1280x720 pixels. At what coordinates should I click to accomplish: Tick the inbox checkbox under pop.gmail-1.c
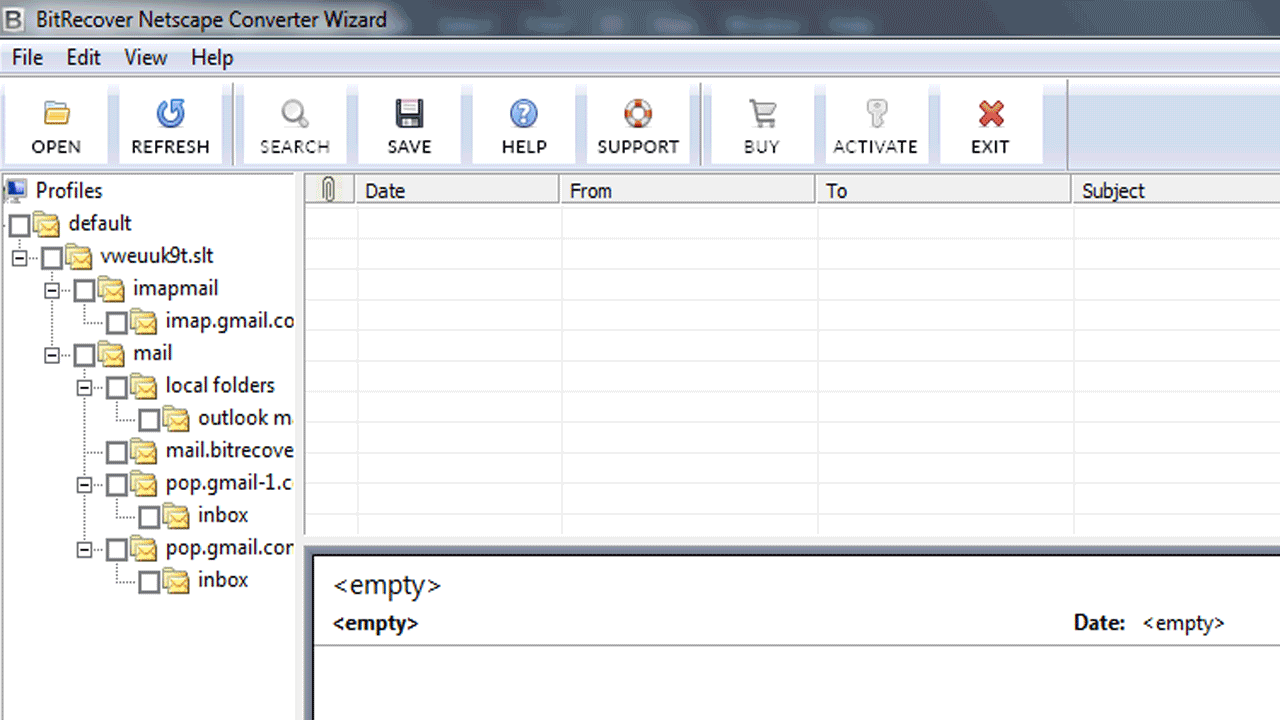tap(149, 517)
